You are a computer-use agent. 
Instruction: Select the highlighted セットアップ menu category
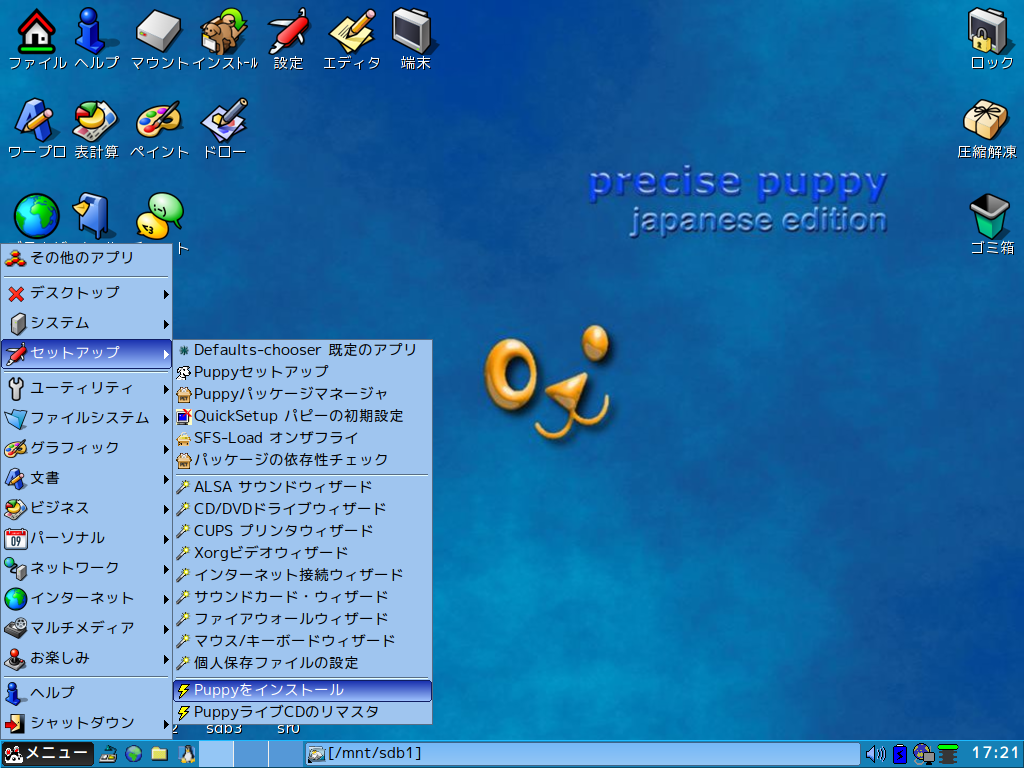(86, 353)
